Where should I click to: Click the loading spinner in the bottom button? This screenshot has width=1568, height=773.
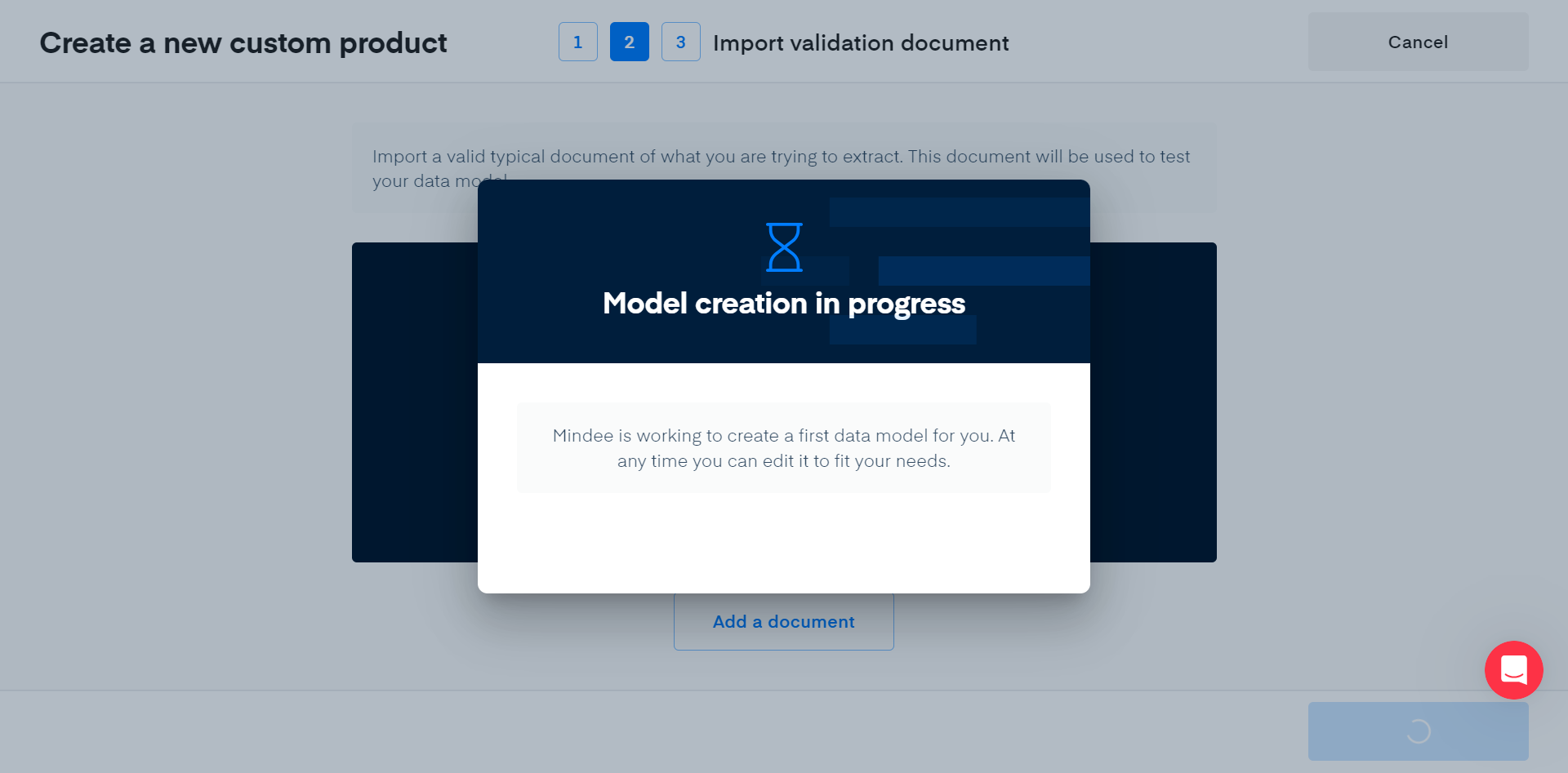pos(1419,731)
